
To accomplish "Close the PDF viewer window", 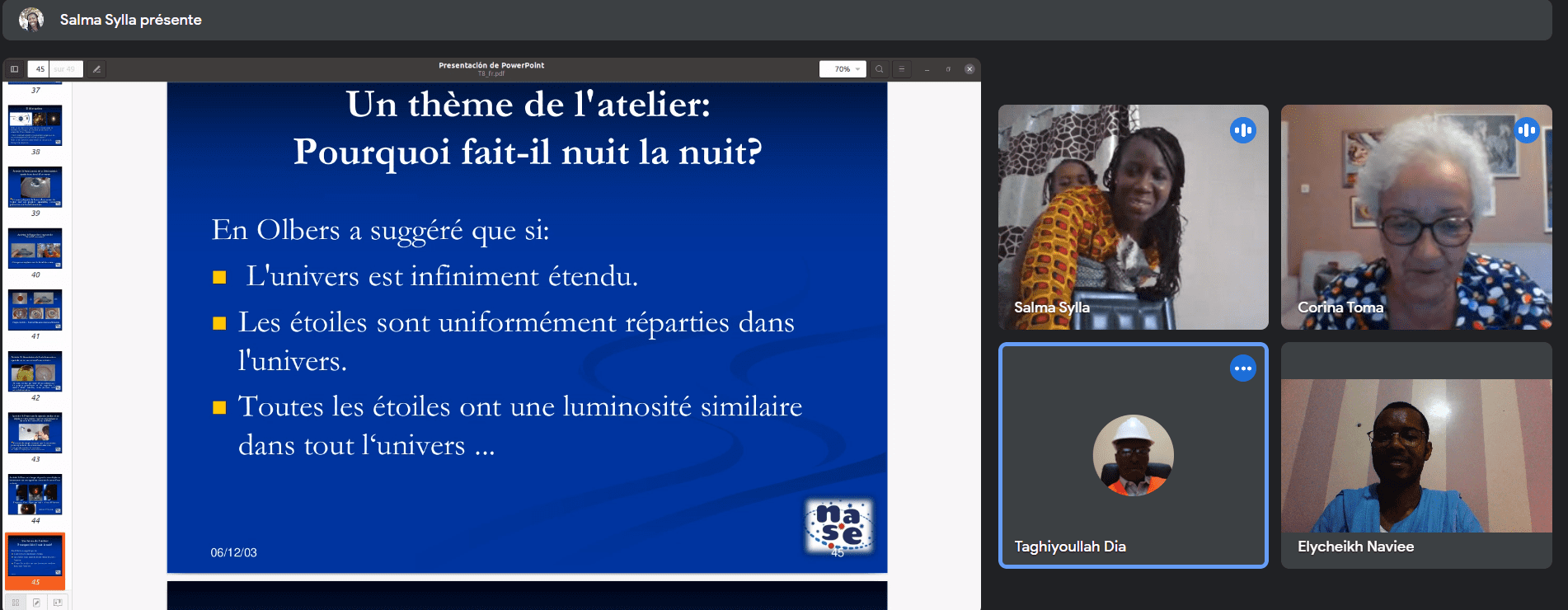I will pos(969,69).
